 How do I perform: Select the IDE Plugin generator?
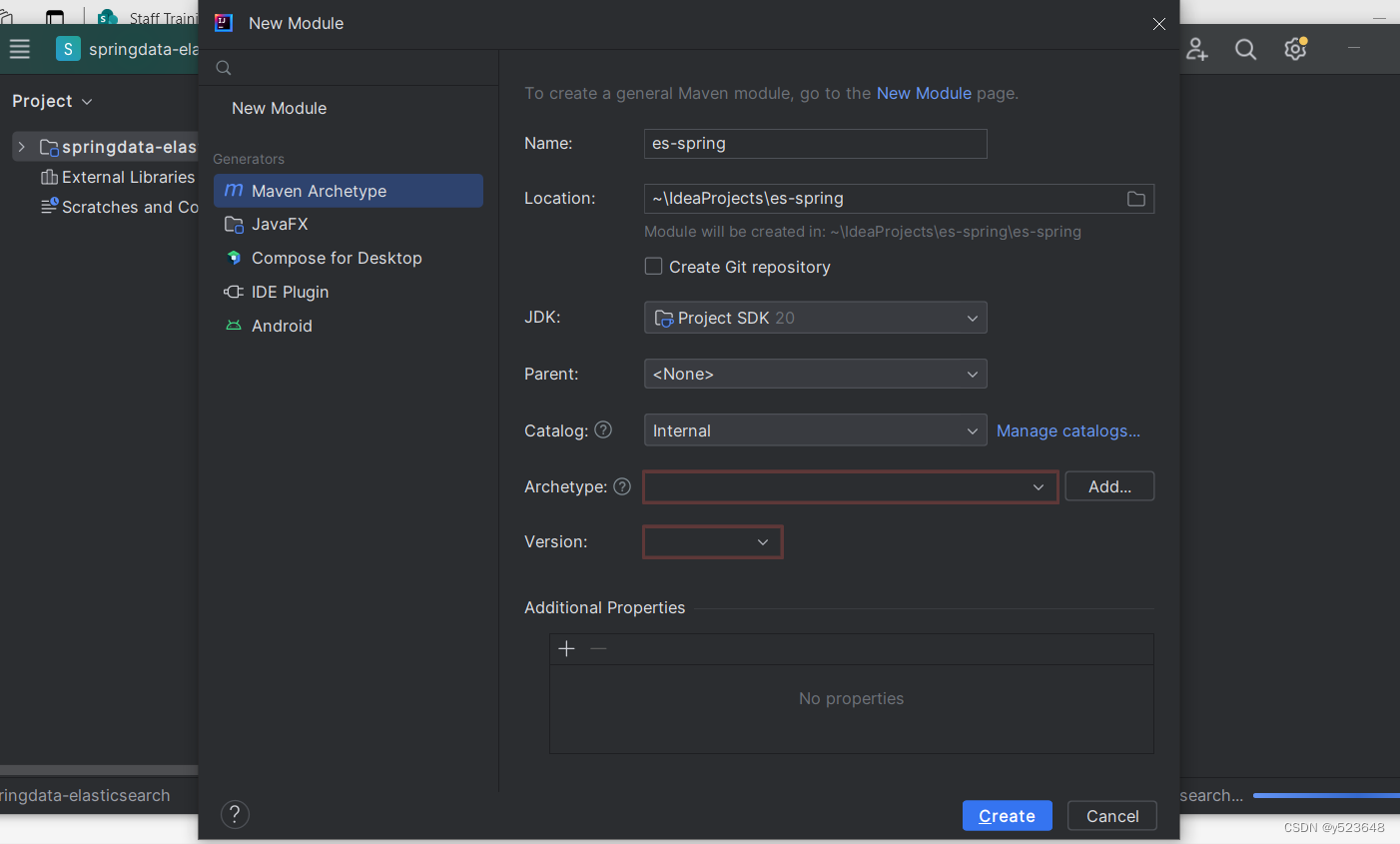tap(287, 292)
